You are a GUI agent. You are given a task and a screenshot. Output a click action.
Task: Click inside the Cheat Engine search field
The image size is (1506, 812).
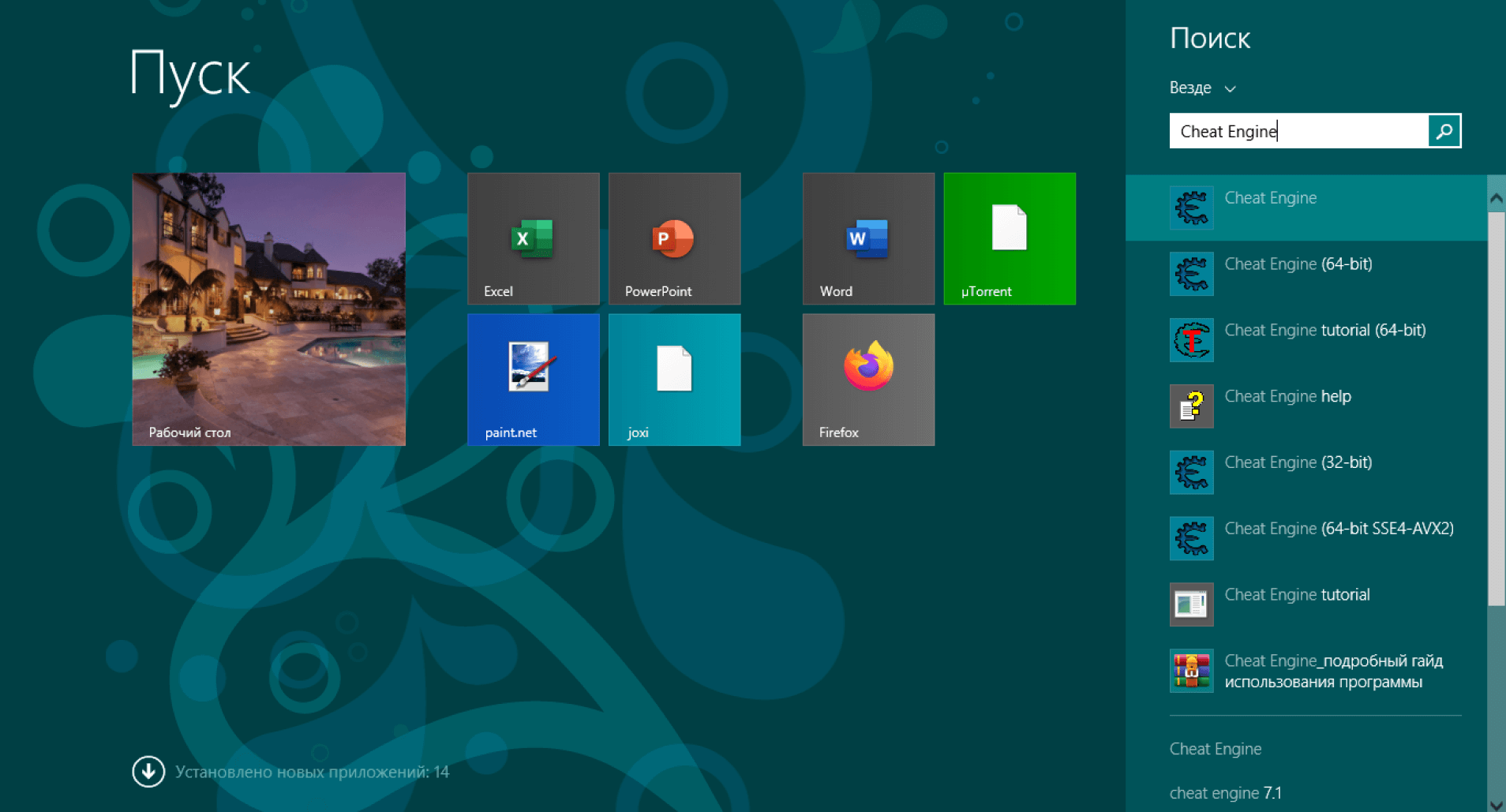tap(1298, 131)
